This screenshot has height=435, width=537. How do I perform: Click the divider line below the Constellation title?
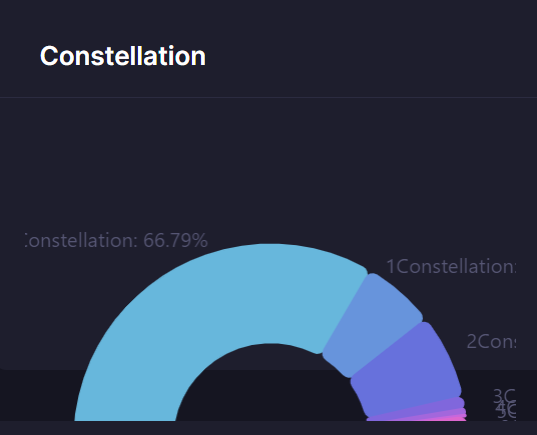pos(268,98)
